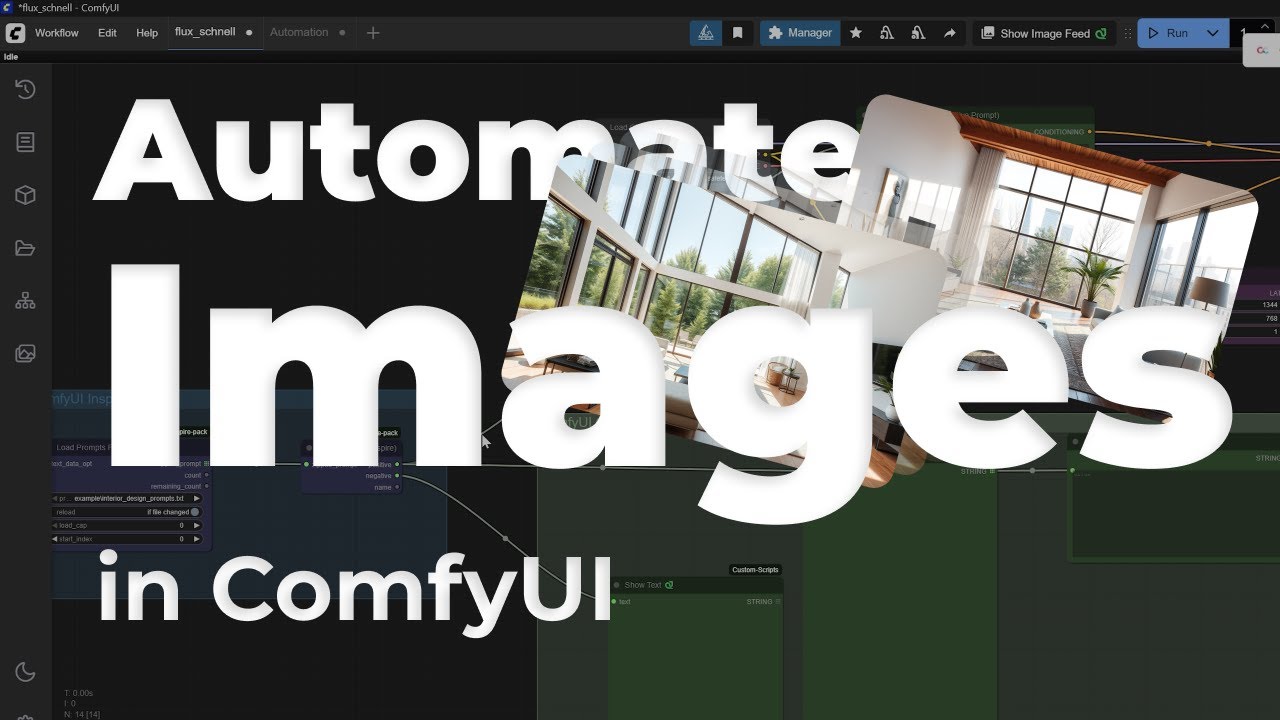
Task: Open the templates hierarchy icon in the sidebar
Action: click(x=25, y=300)
